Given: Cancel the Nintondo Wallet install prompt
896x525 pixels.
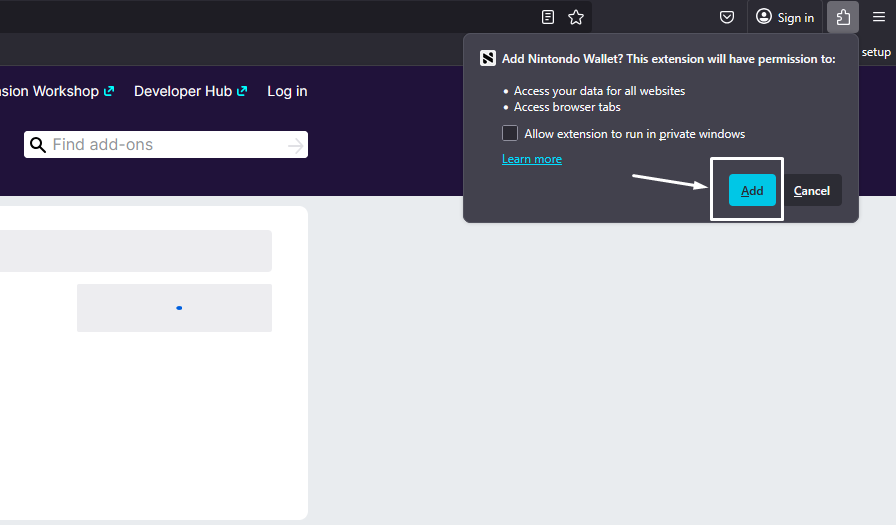Looking at the screenshot, I should pyautogui.click(x=811, y=190).
